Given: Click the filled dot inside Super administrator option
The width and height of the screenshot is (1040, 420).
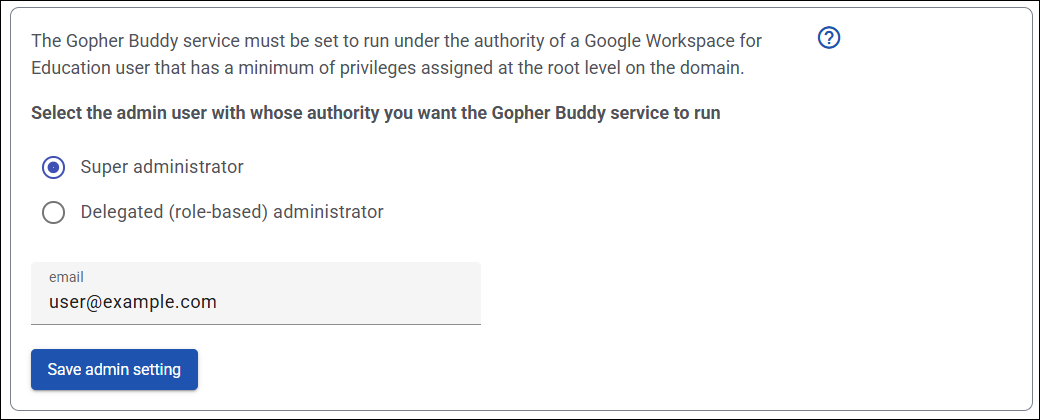Looking at the screenshot, I should (x=53, y=167).
